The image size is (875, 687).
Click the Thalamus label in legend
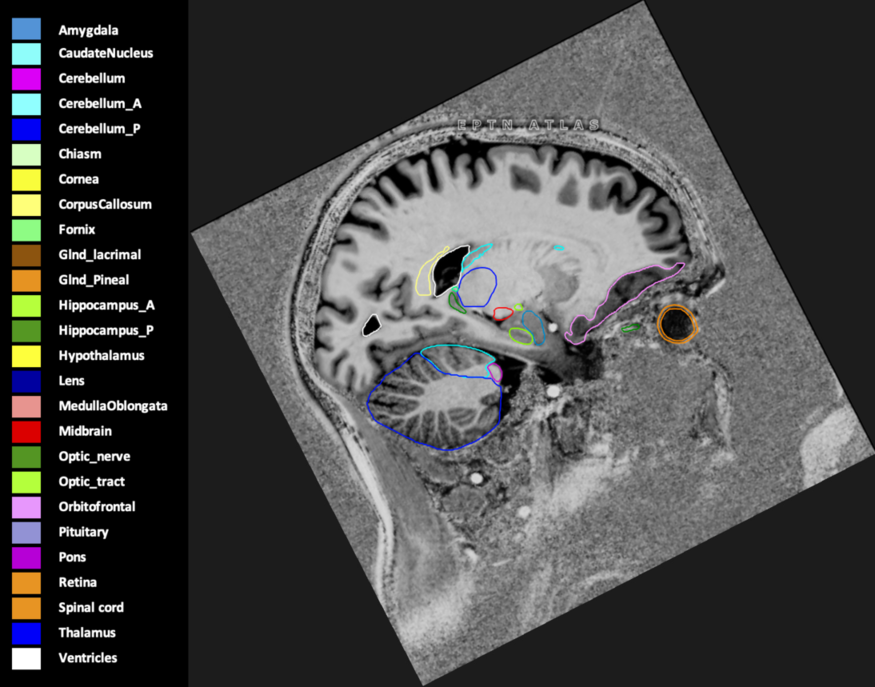point(87,633)
